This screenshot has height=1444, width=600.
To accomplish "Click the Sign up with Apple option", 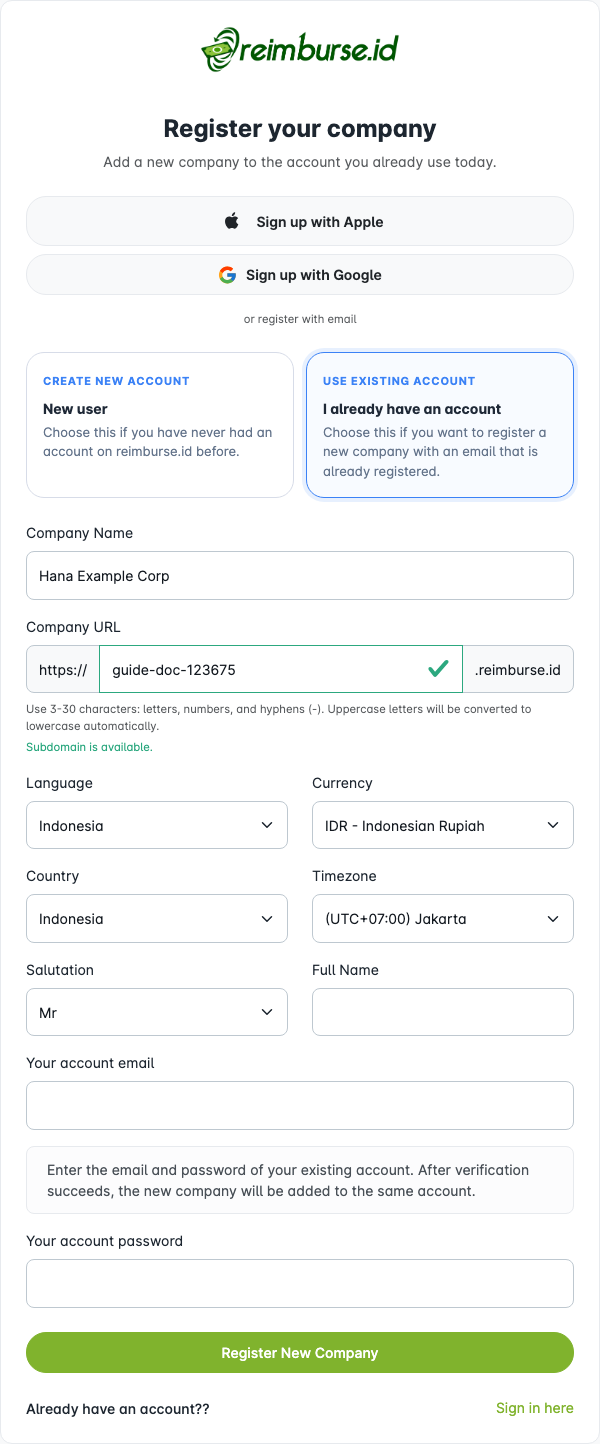I will [300, 221].
